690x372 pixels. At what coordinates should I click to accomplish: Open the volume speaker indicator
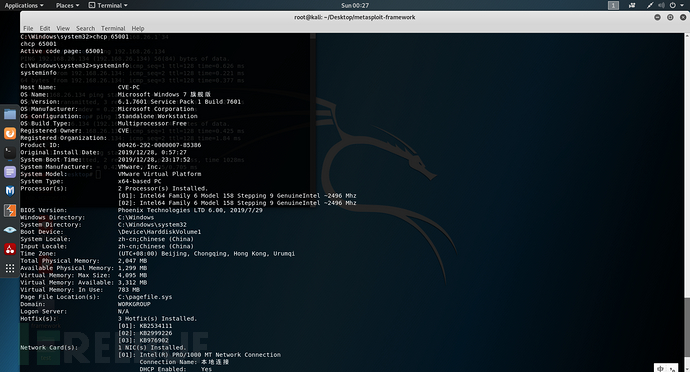point(661,5)
